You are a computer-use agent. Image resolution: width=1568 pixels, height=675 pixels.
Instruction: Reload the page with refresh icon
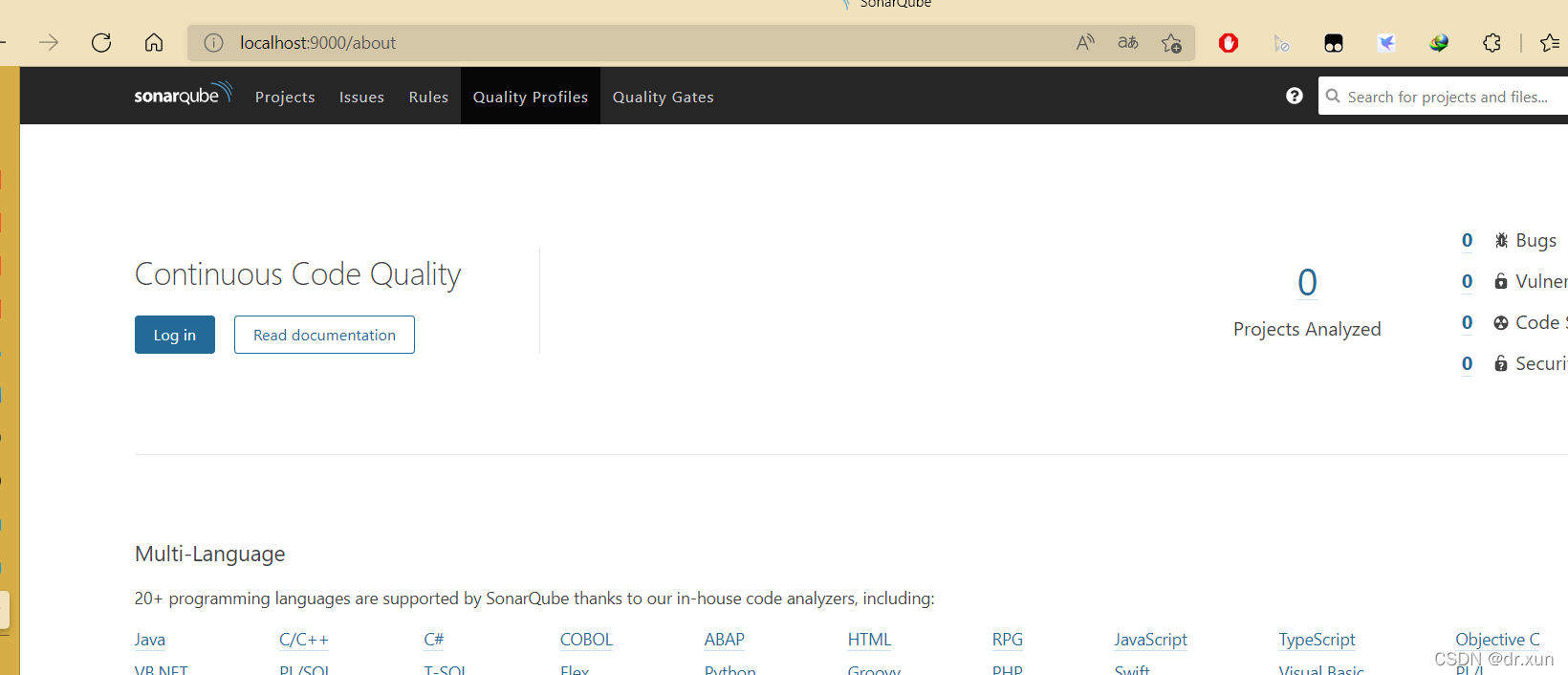[101, 42]
